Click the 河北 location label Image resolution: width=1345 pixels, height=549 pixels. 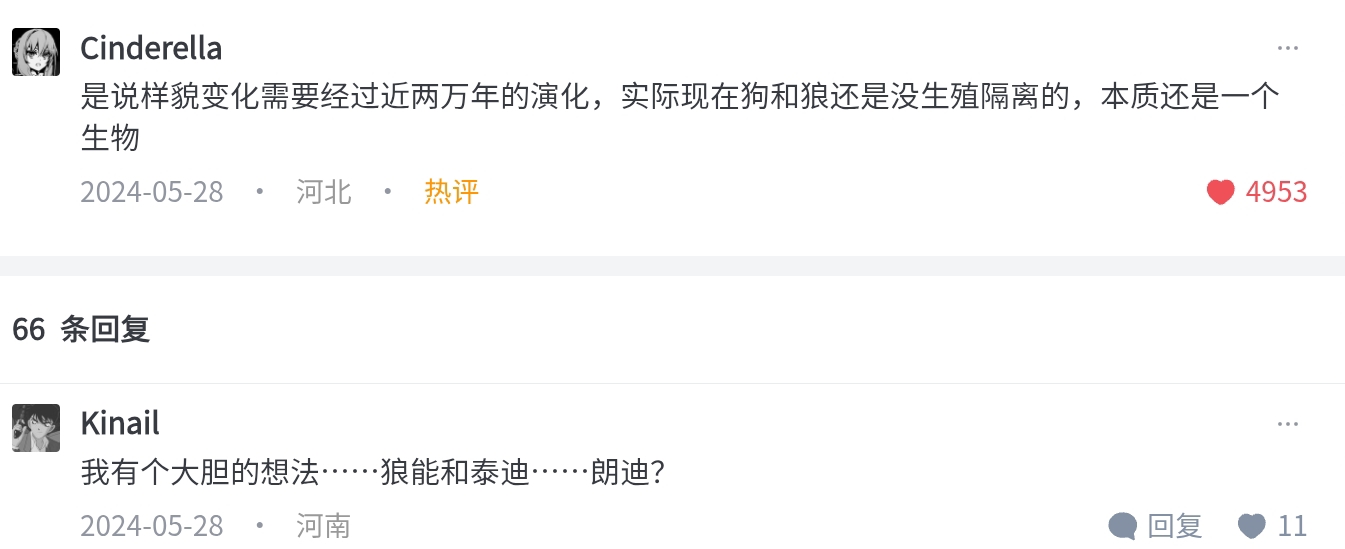(324, 192)
